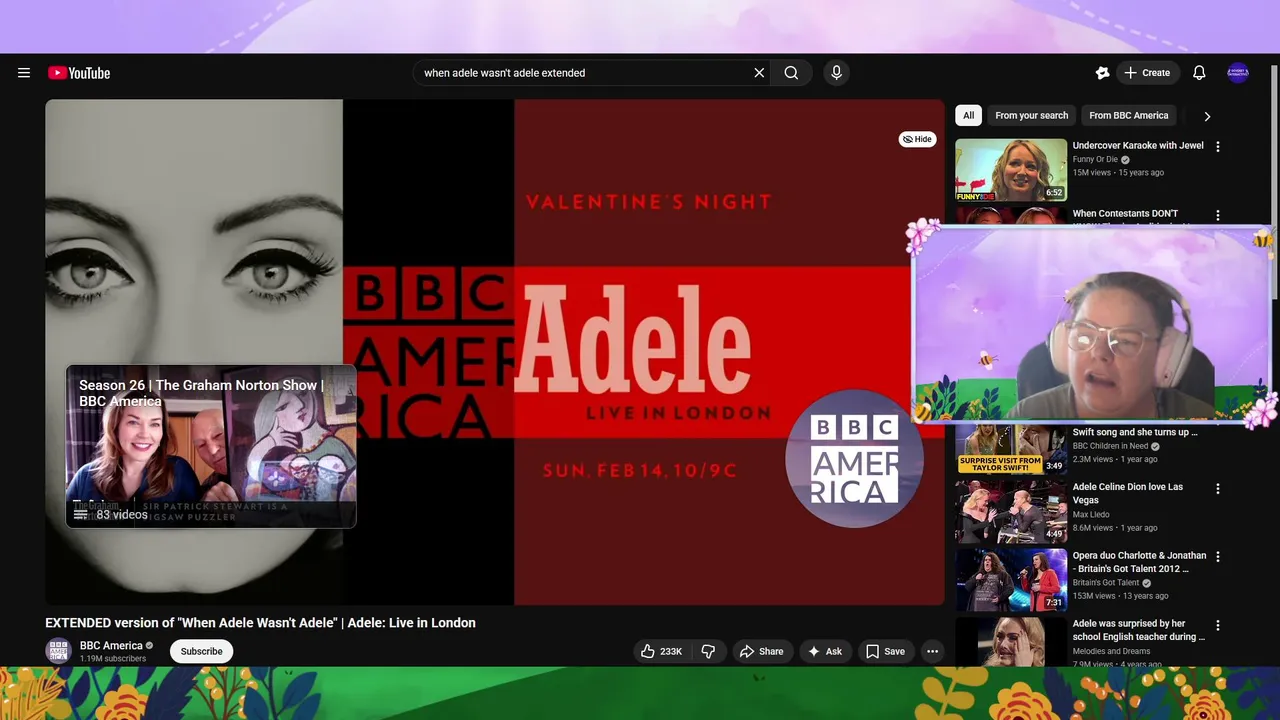
Task: Open options for Adele surprised by teacher video
Action: (x=1218, y=626)
